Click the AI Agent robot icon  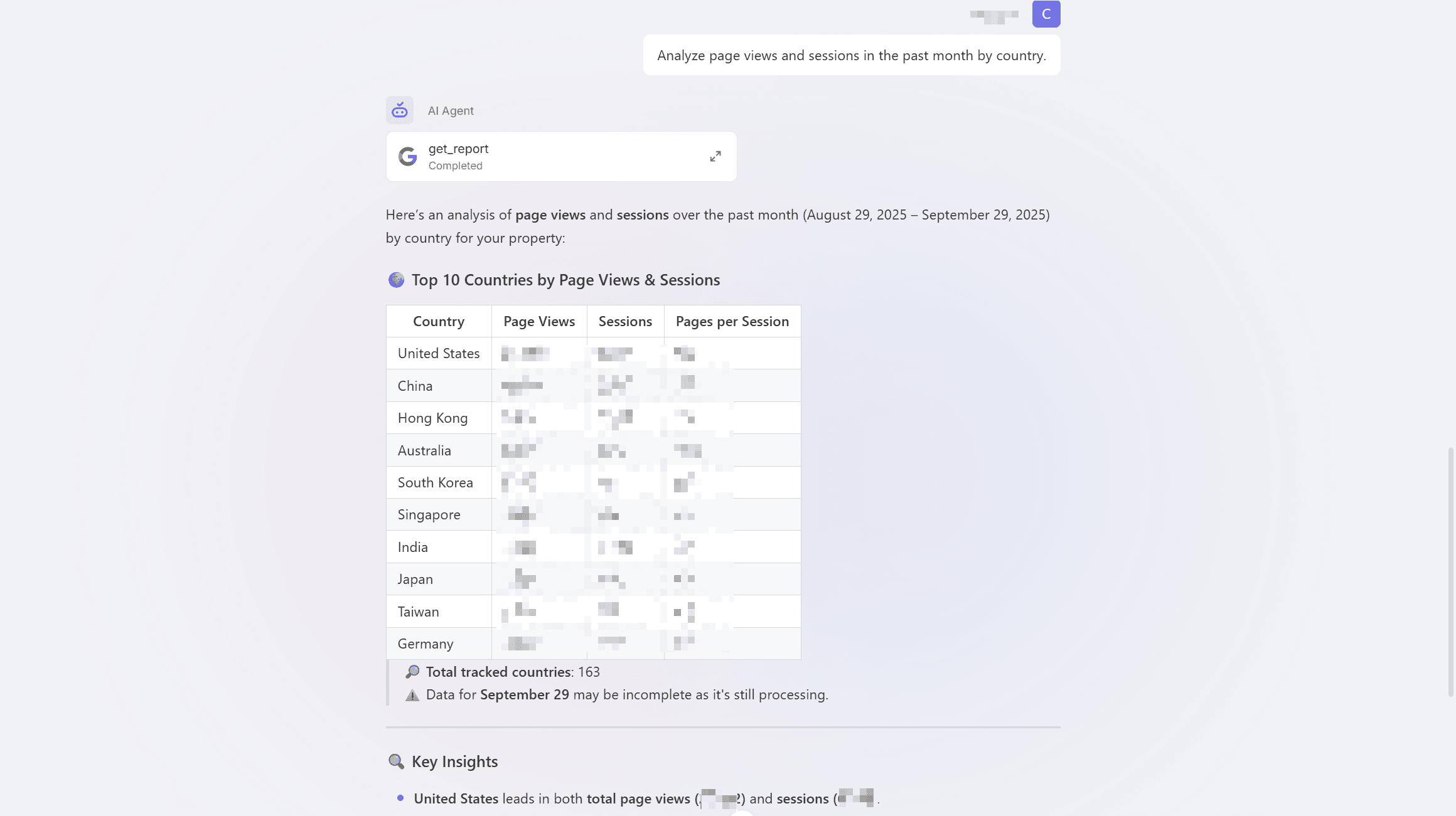400,110
